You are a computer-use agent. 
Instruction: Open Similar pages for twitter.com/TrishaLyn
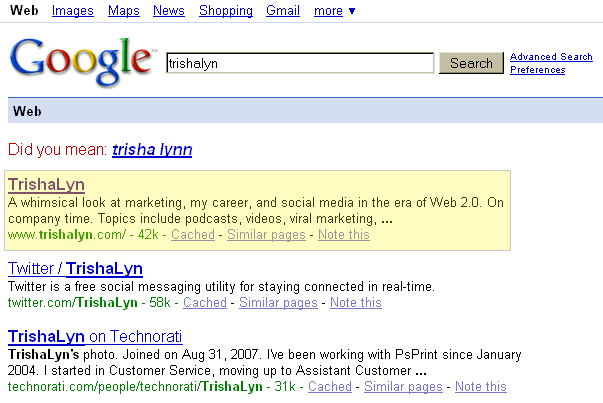278,303
